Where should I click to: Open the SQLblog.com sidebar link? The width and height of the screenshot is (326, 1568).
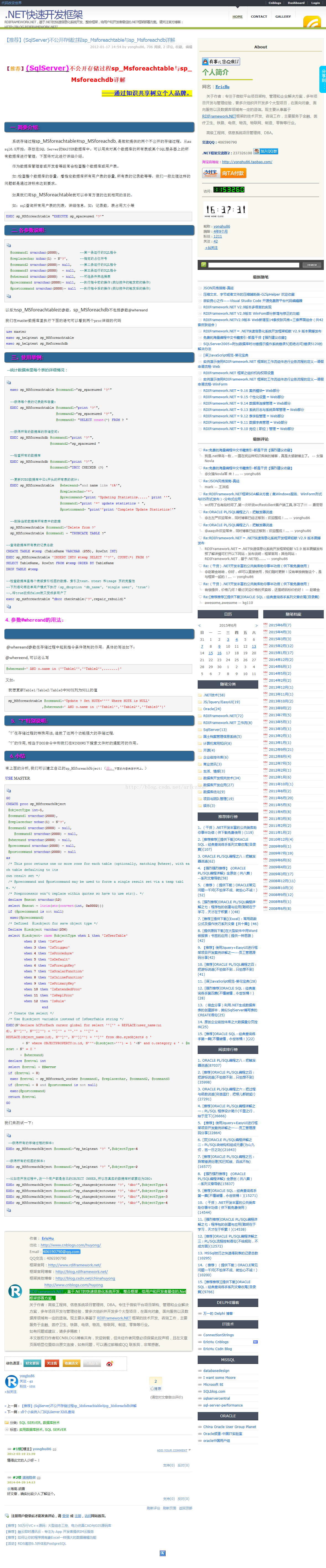(214, 1392)
